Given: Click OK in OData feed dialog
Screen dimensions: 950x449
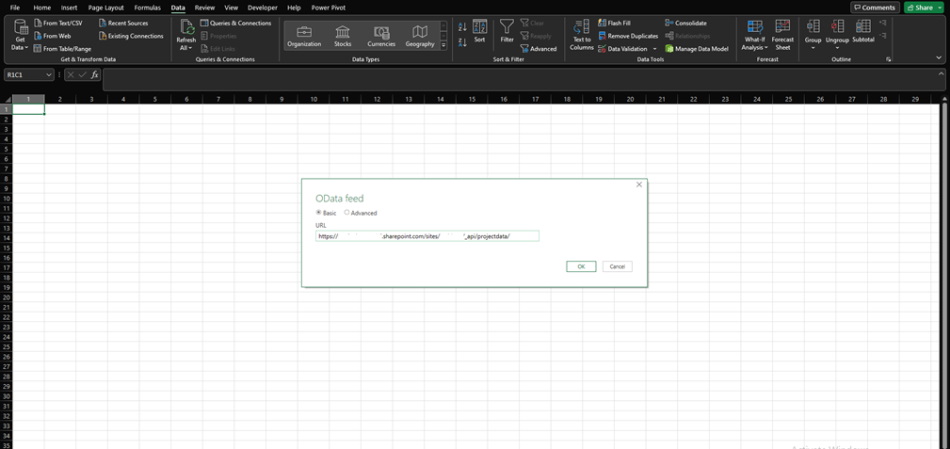Looking at the screenshot, I should coord(581,267).
